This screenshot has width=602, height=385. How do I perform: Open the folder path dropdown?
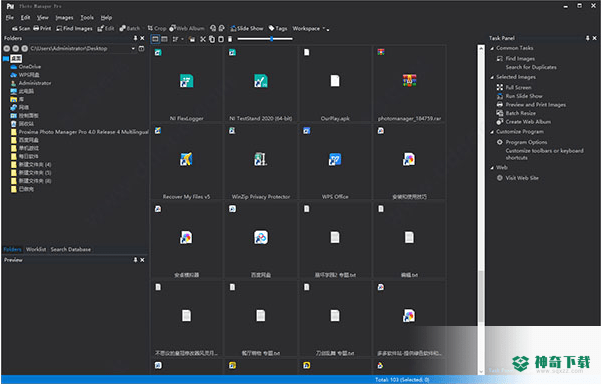(133, 49)
